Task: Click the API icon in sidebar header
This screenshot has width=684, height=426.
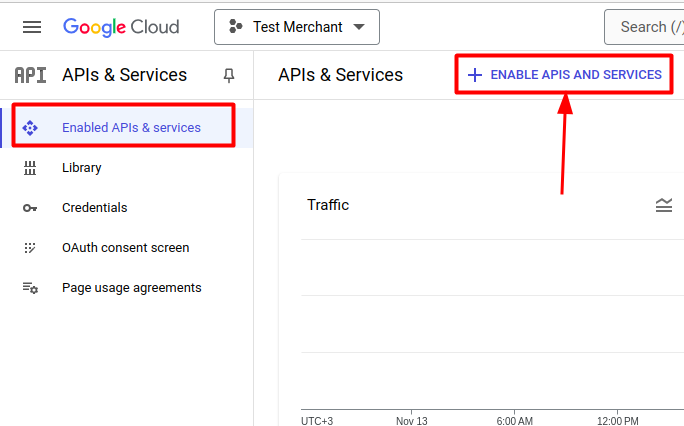Action: pos(30,75)
